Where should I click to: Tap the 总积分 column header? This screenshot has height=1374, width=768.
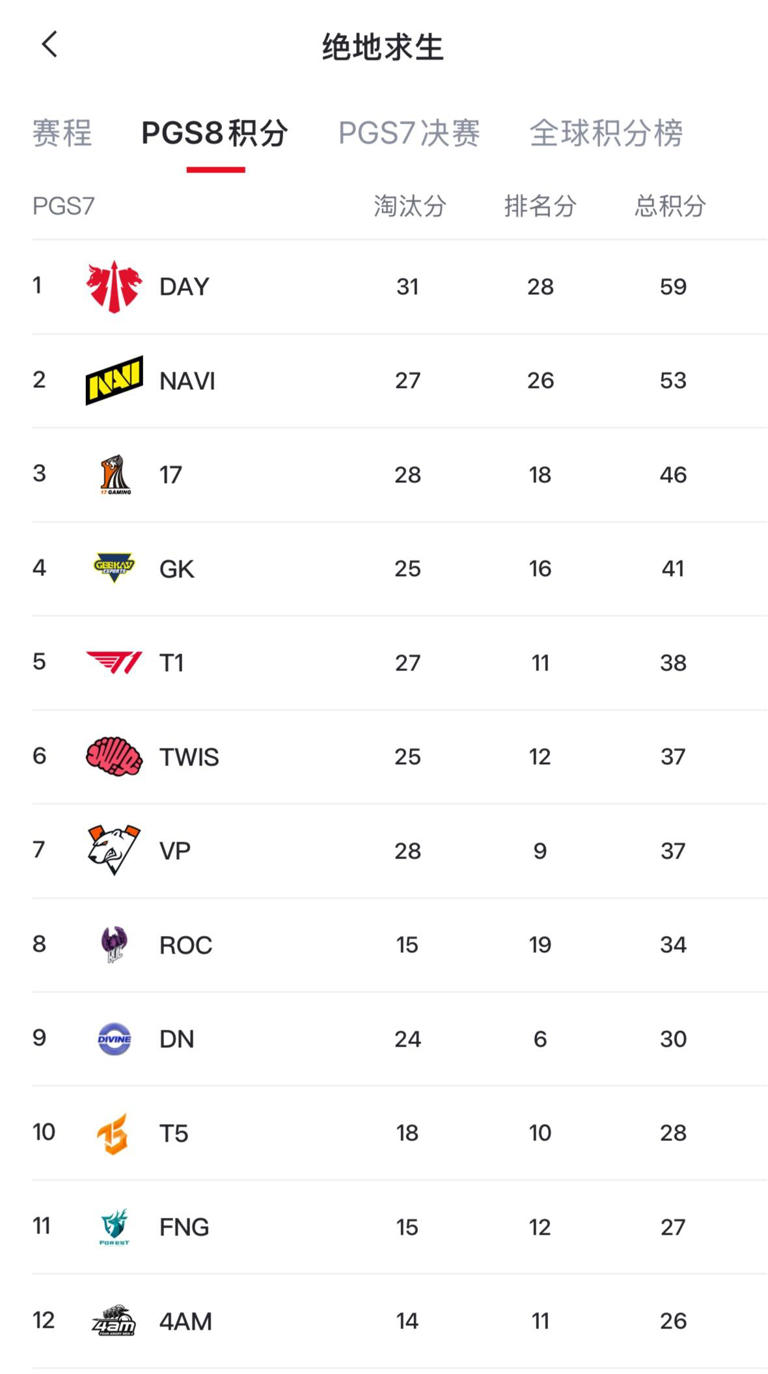671,206
